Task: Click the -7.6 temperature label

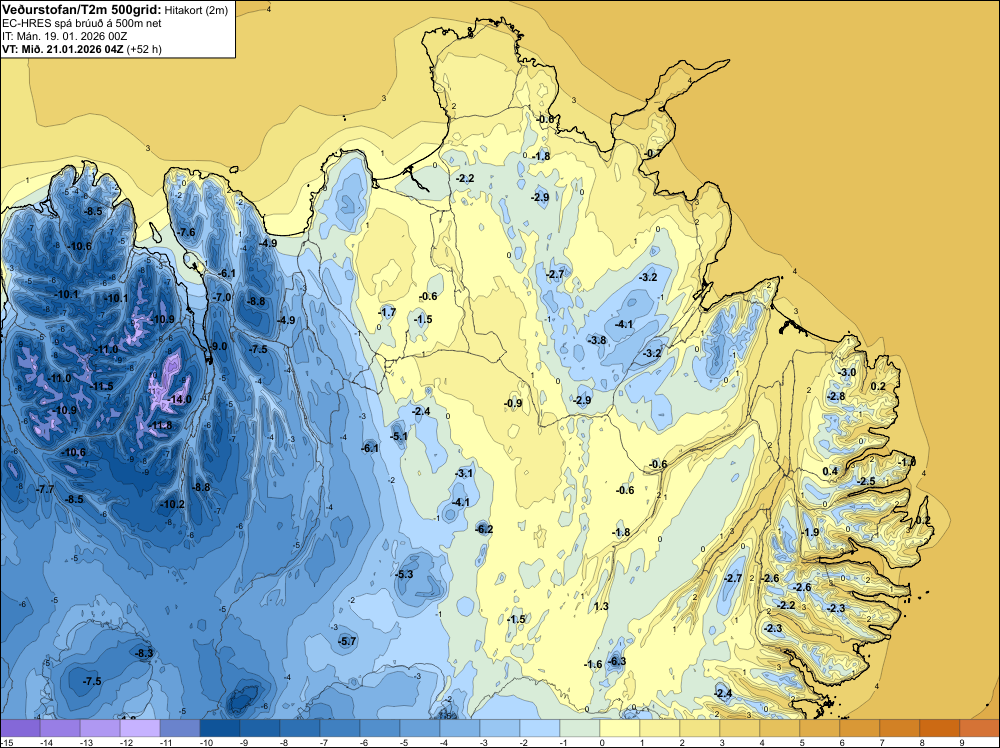Action: point(187,232)
